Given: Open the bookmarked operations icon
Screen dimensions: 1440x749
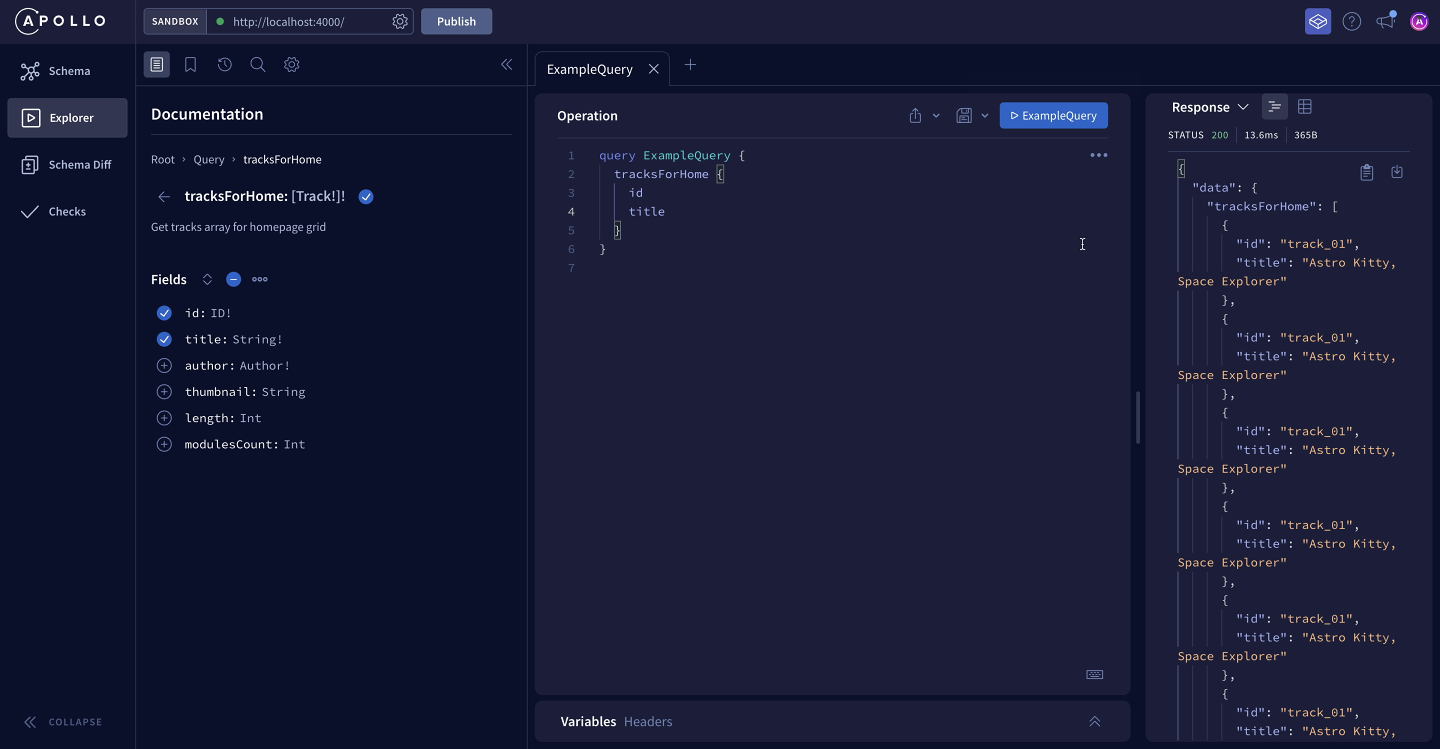Looking at the screenshot, I should pyautogui.click(x=190, y=64).
